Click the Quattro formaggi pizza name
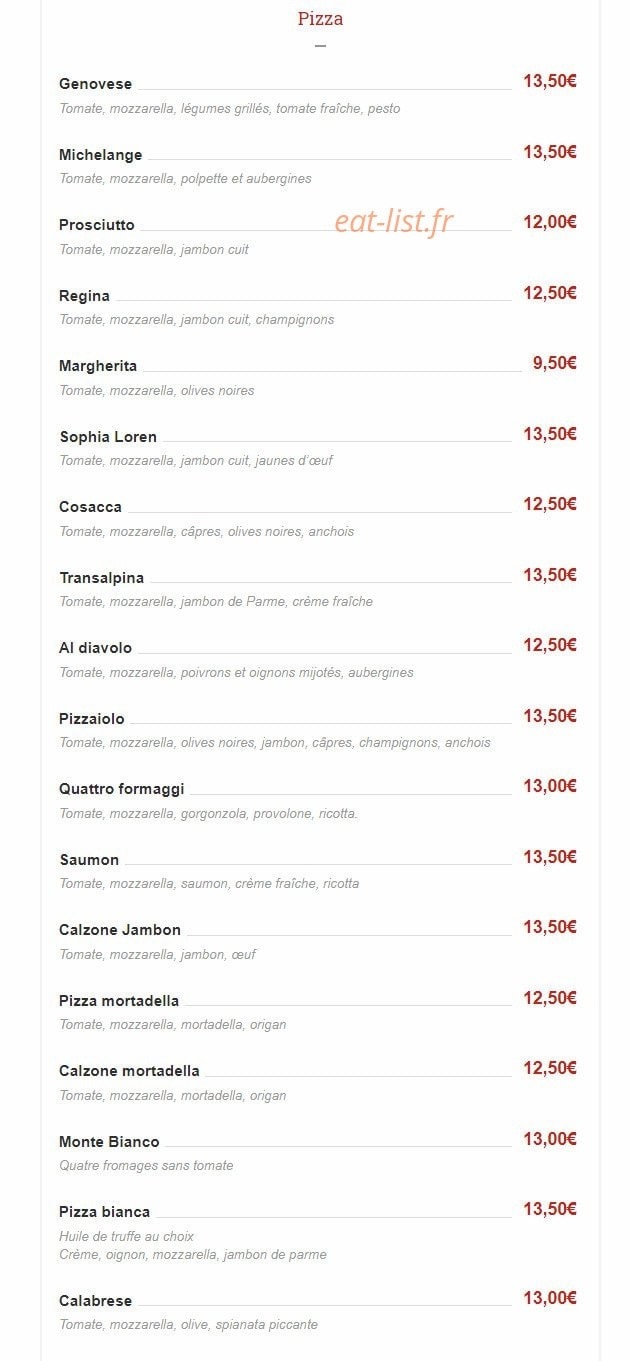The height and width of the screenshot is (1361, 630). (121, 789)
